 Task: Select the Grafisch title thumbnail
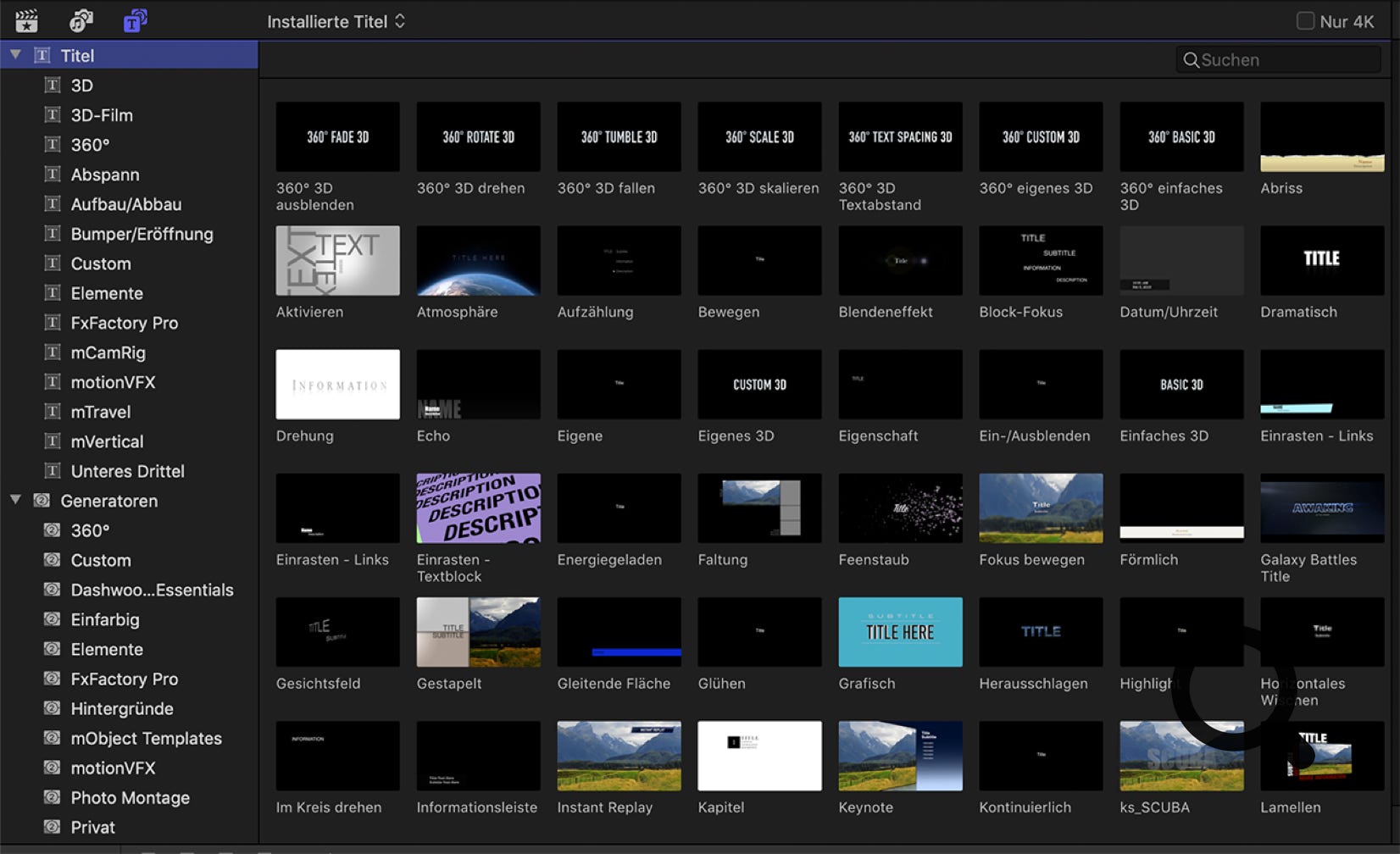click(900, 632)
